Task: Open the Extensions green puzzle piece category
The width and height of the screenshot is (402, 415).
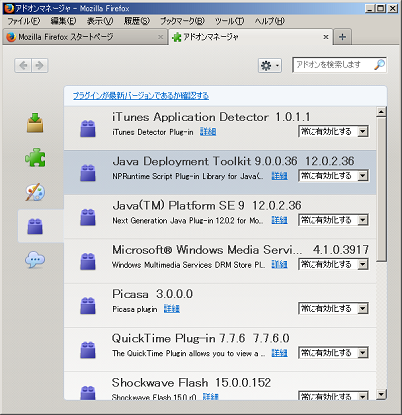Action: (x=35, y=158)
